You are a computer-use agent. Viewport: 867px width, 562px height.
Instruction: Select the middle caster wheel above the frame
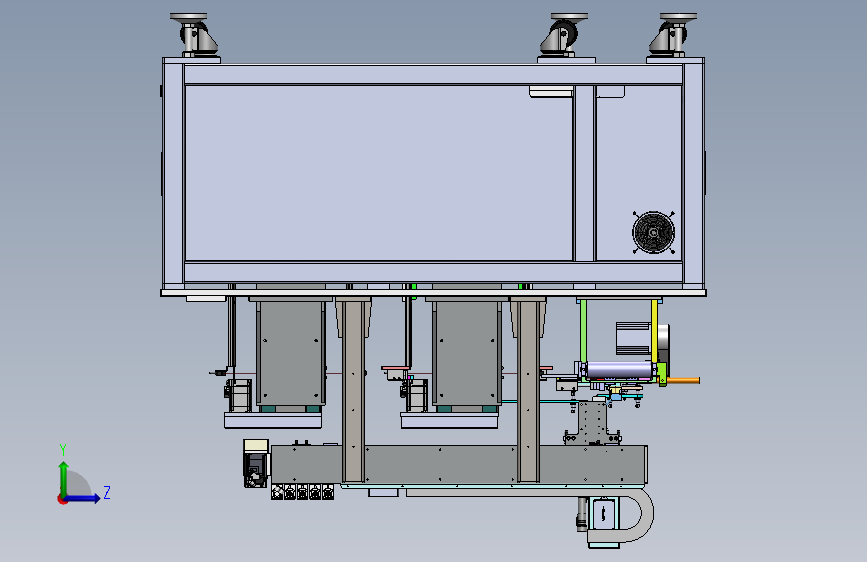pos(565,35)
